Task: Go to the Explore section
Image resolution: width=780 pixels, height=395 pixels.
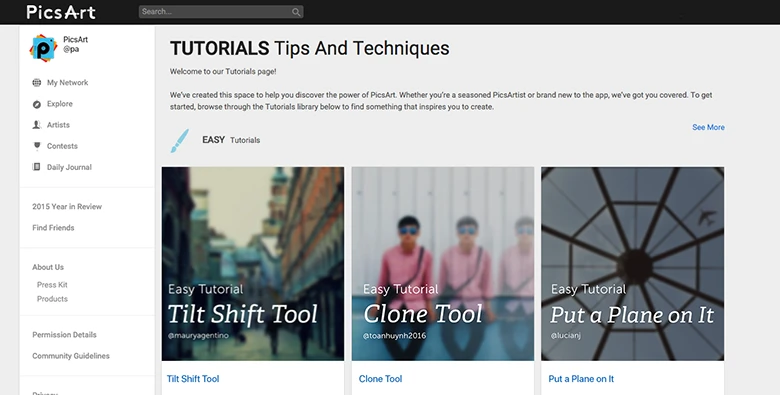Action: (x=60, y=104)
